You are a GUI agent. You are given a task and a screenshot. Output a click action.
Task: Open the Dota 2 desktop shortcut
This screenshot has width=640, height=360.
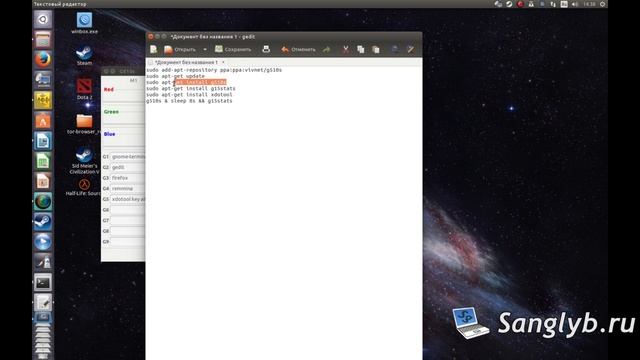[84, 89]
